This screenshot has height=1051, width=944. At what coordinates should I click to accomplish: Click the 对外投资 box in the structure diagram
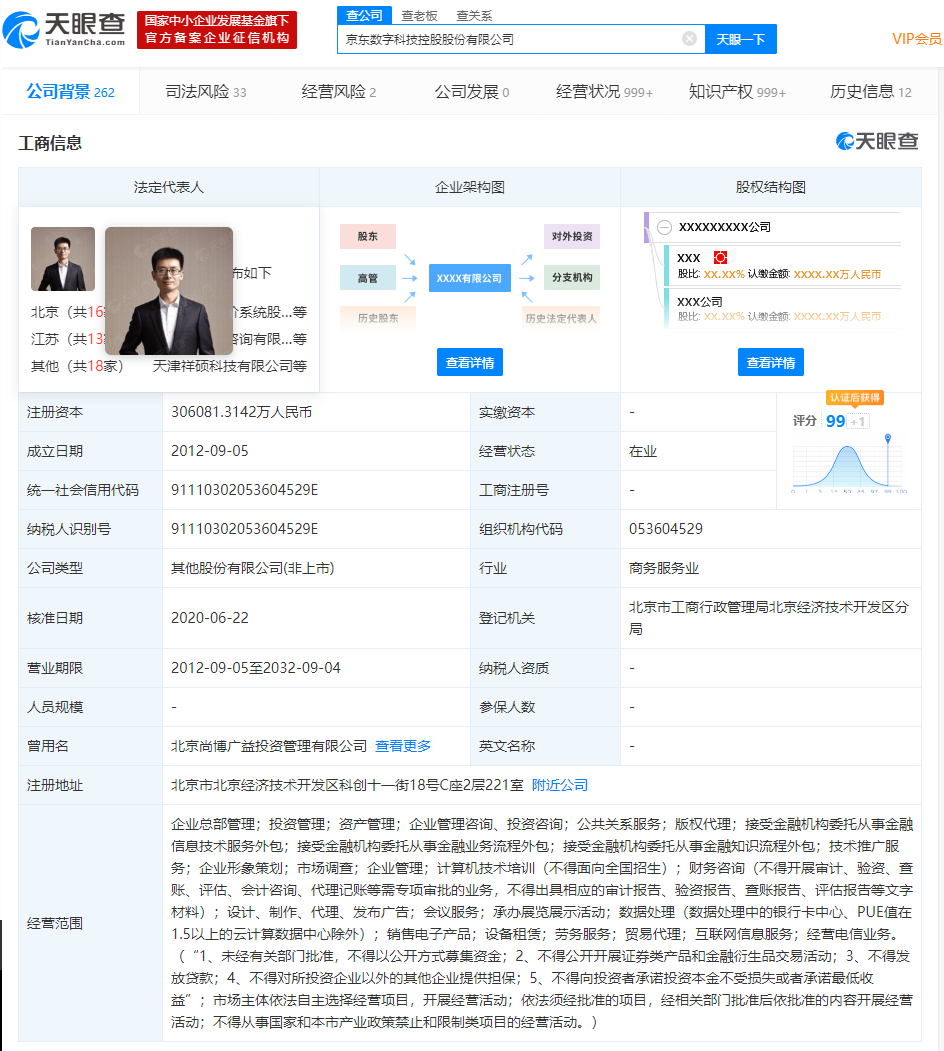[x=572, y=237]
